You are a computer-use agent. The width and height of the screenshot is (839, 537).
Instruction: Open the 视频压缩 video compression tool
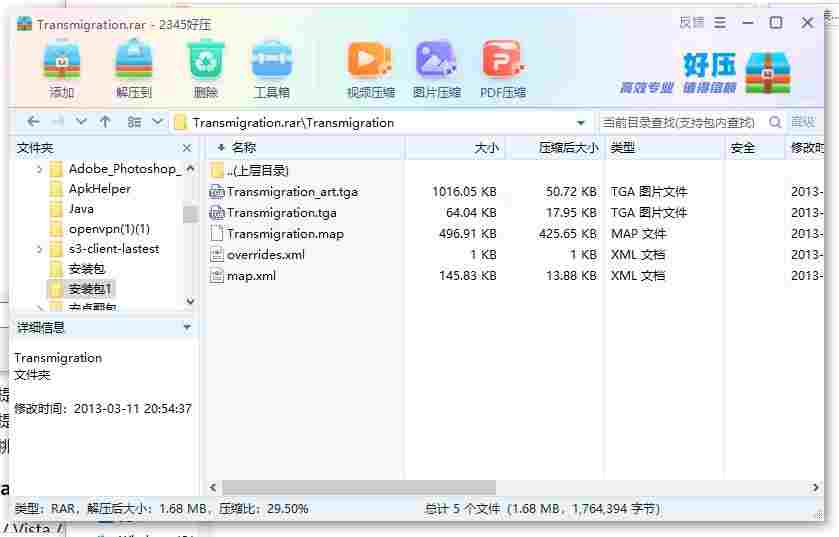click(370, 70)
